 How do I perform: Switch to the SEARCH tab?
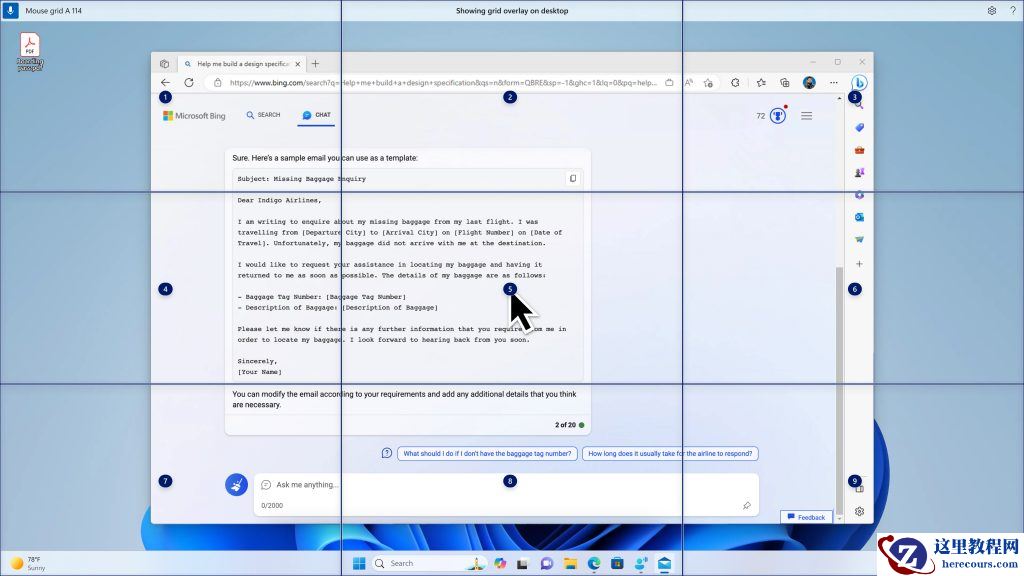(263, 115)
